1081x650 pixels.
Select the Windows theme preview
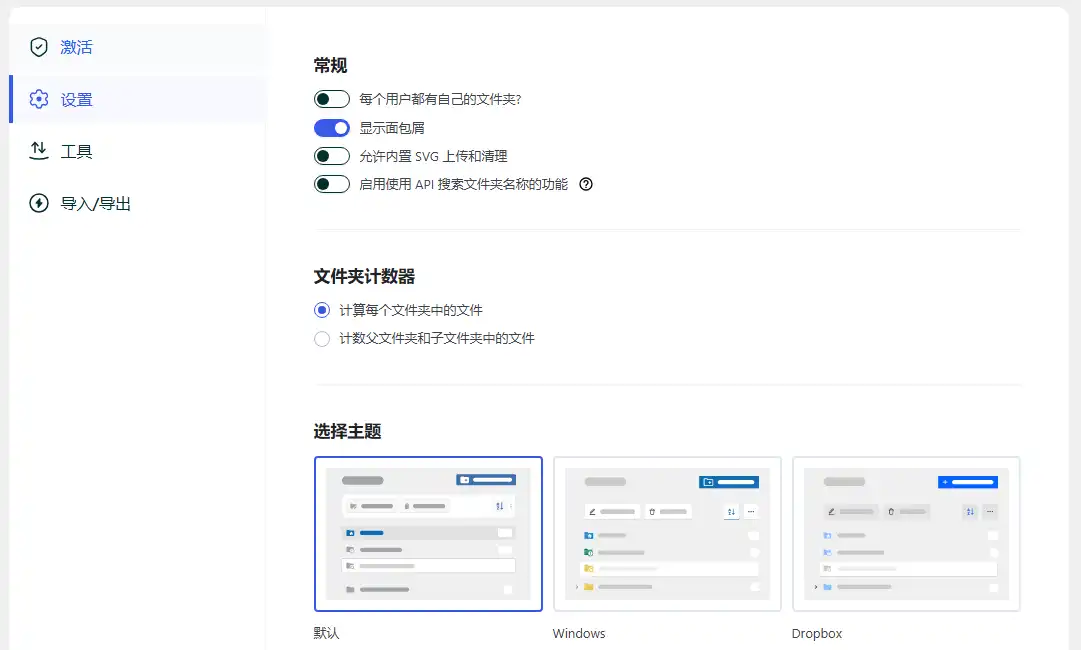tap(667, 533)
